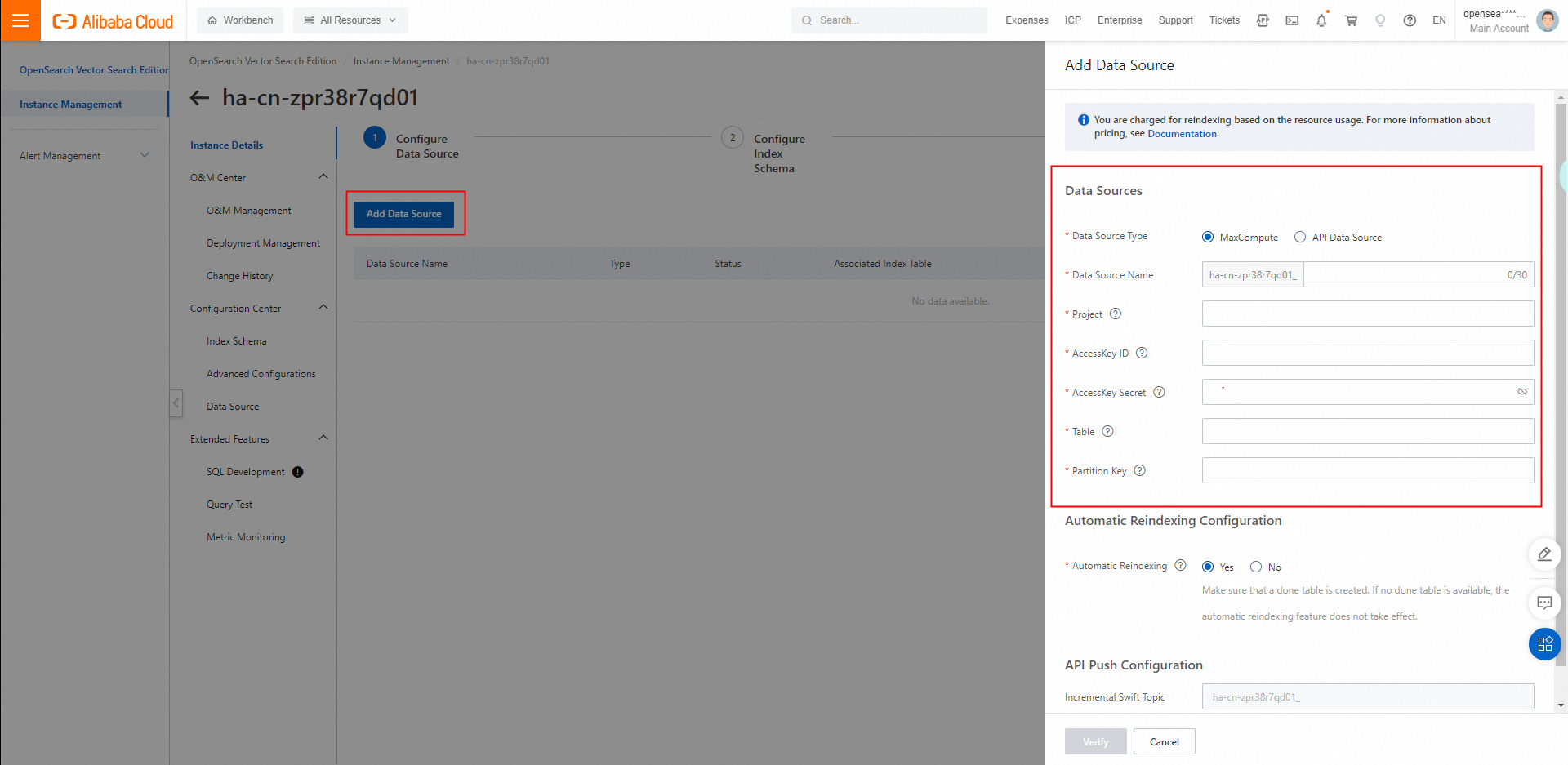1568x765 pixels.
Task: Open Advanced Configurations
Action: pos(261,374)
